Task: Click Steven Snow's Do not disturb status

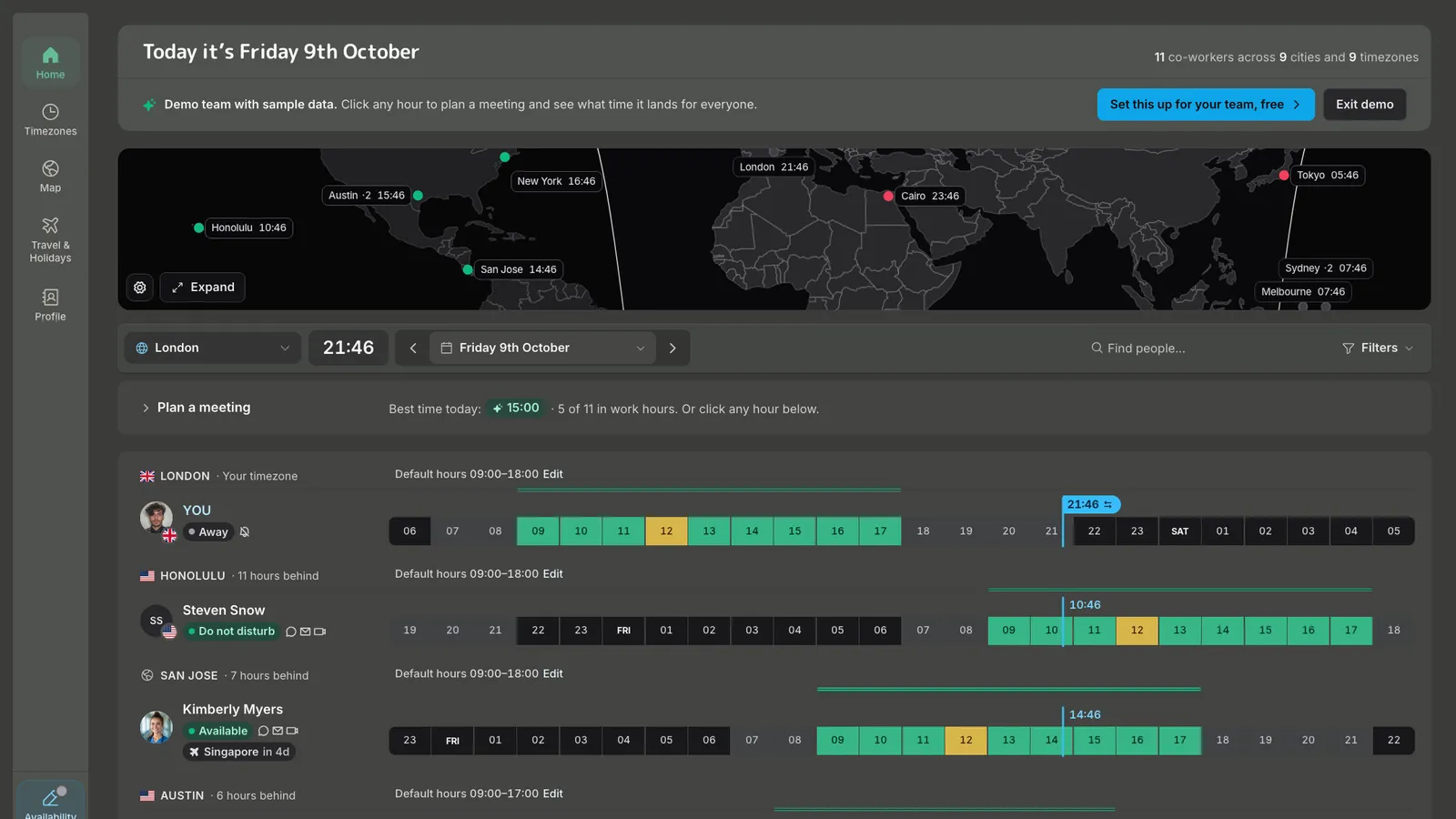Action: (231, 632)
